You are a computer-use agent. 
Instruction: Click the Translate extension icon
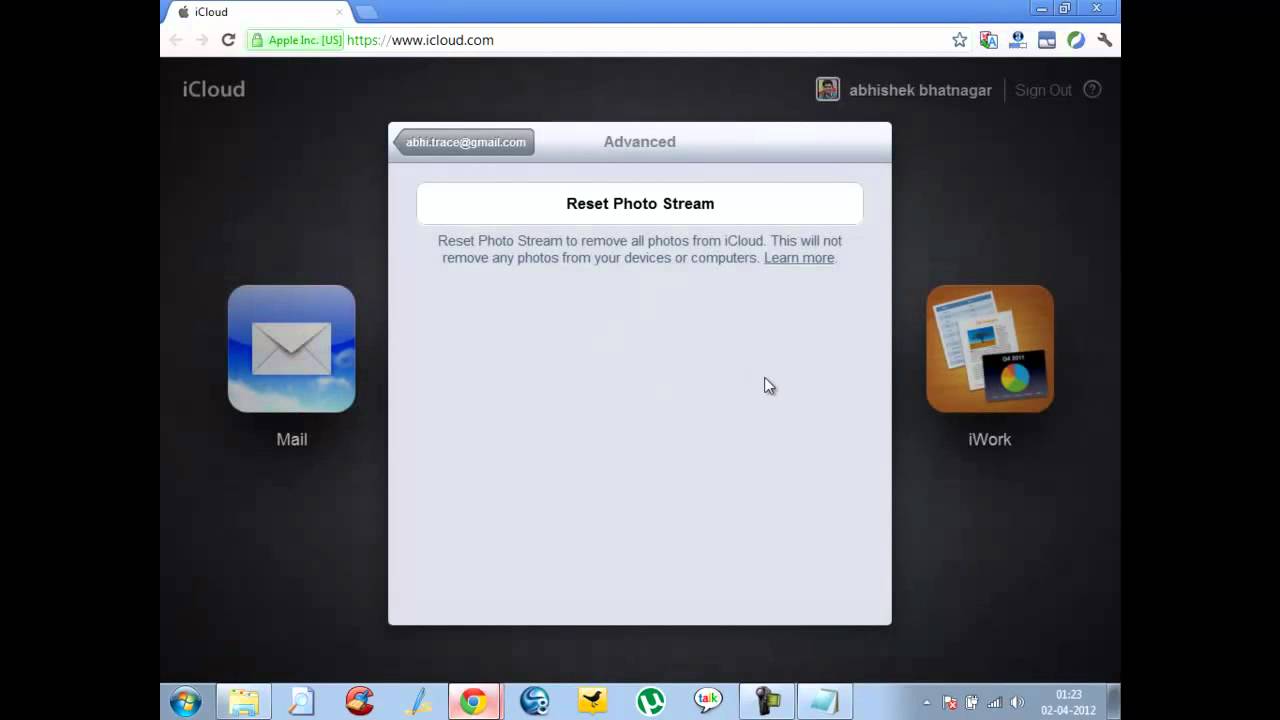pos(989,40)
